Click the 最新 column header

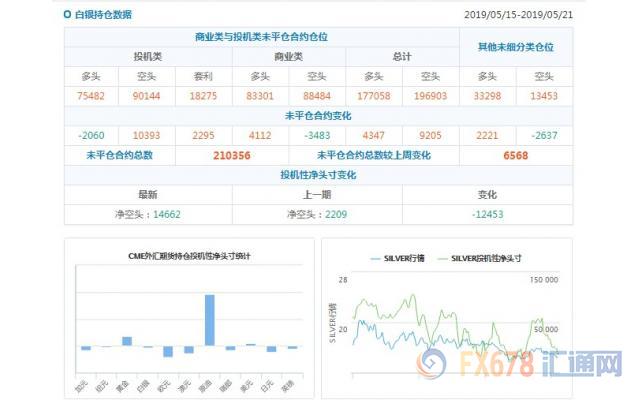148,195
